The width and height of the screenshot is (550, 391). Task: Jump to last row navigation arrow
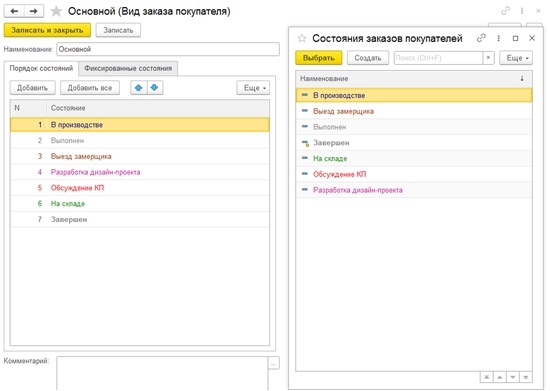click(x=526, y=377)
